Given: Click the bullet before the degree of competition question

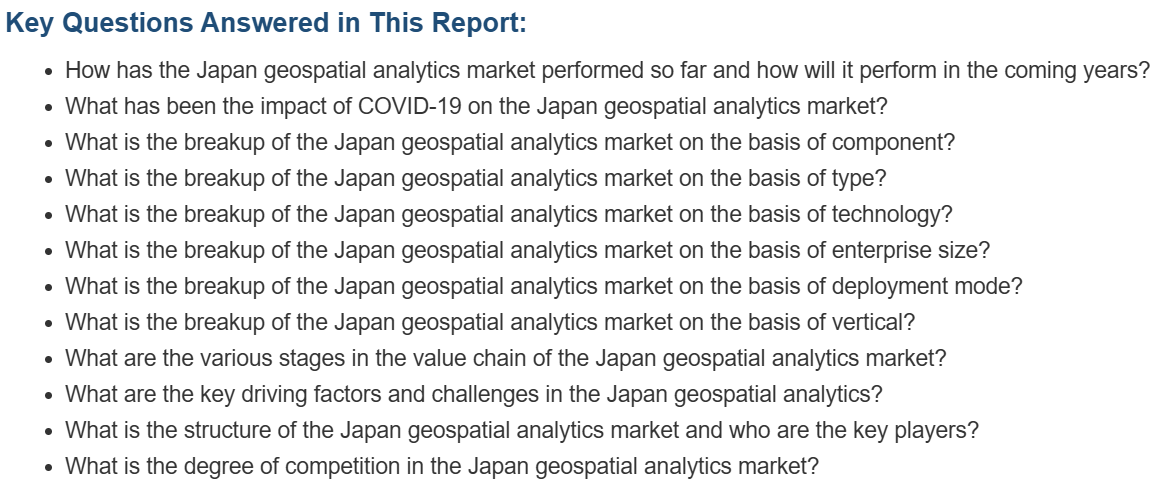Looking at the screenshot, I should [49, 468].
